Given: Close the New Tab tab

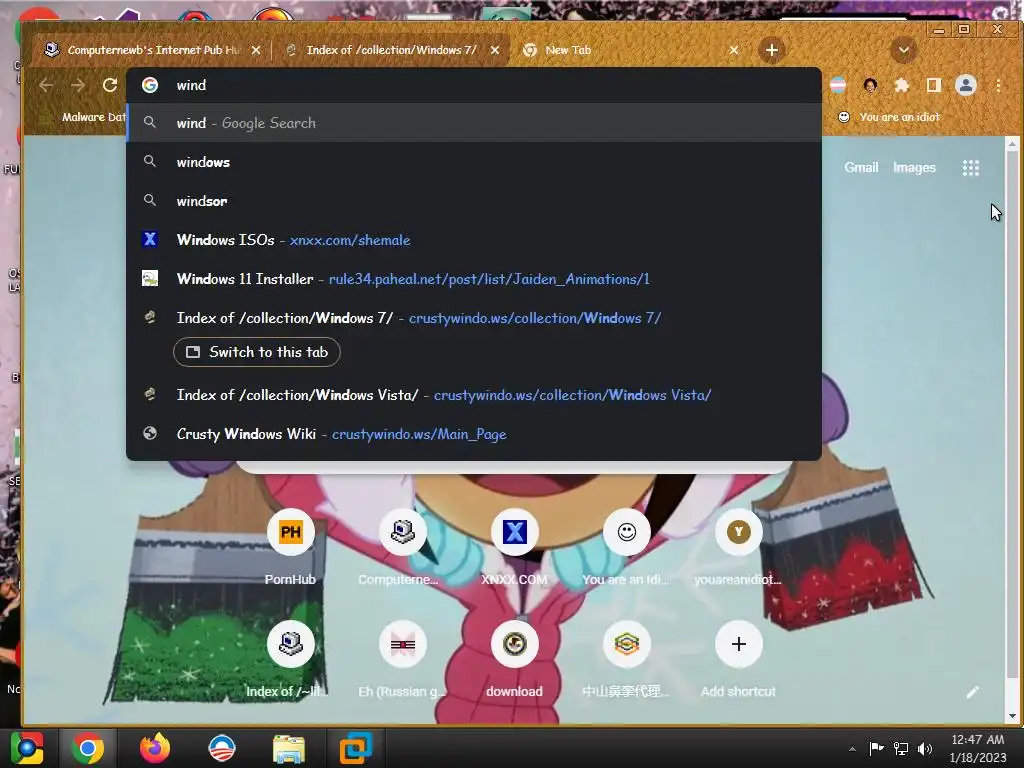Looking at the screenshot, I should click(734, 50).
